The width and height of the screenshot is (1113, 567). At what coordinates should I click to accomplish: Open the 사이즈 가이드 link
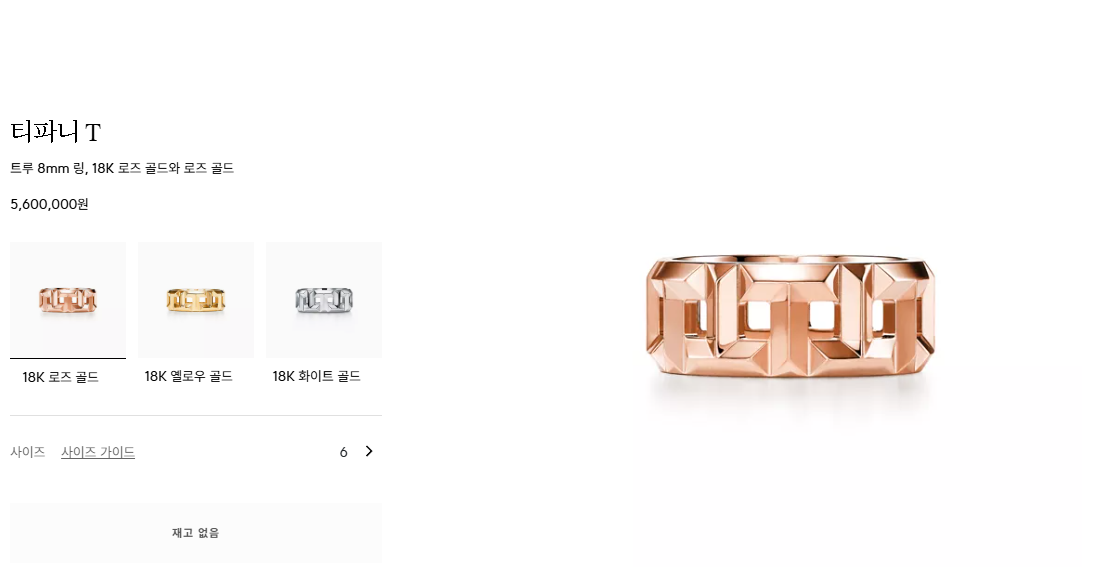(98, 452)
